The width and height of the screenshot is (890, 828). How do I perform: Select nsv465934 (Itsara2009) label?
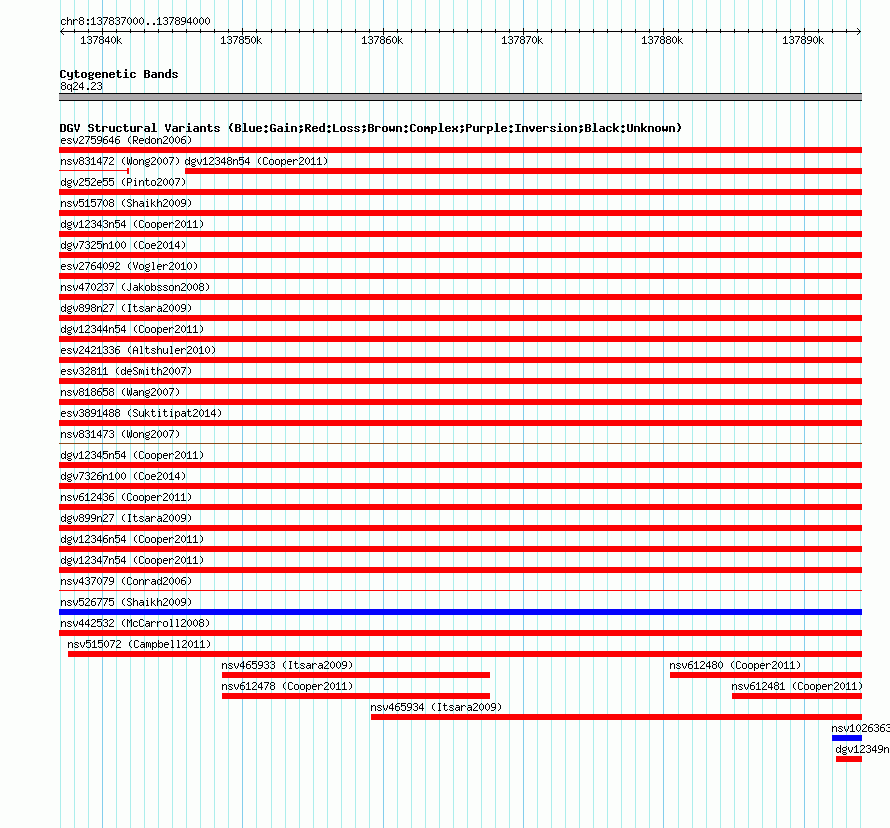[x=436, y=707]
